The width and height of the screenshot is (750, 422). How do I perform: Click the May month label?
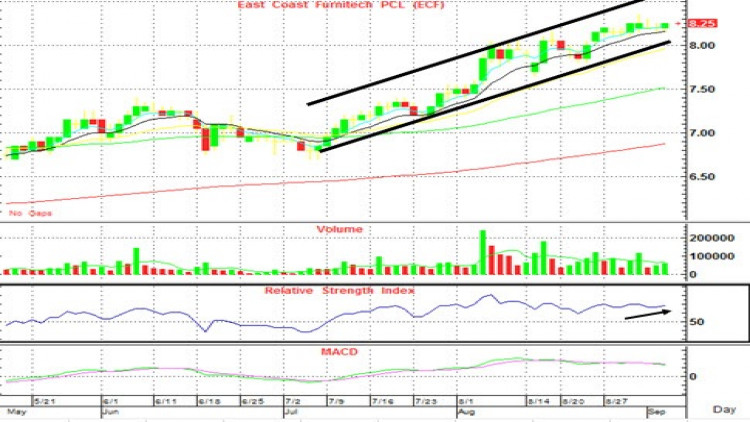coord(16,411)
